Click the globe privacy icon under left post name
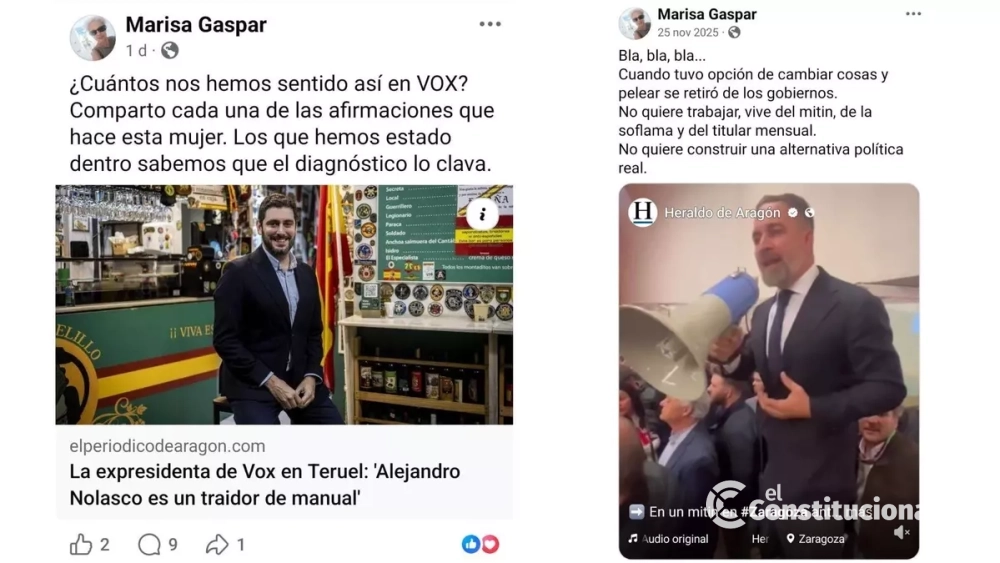The width and height of the screenshot is (1000, 563). (x=170, y=50)
